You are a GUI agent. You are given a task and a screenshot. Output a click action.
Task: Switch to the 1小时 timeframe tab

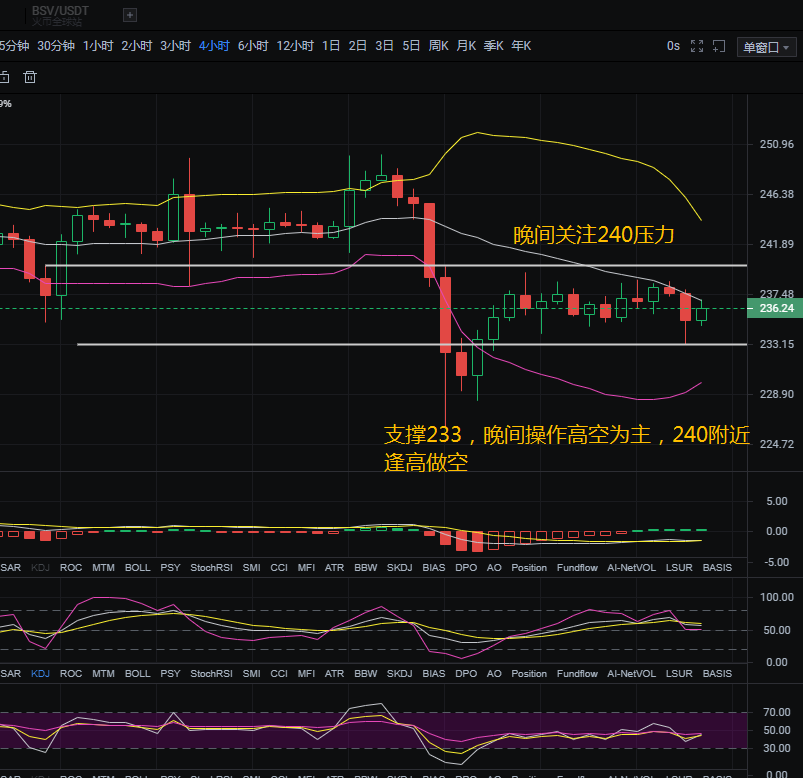(x=98, y=45)
